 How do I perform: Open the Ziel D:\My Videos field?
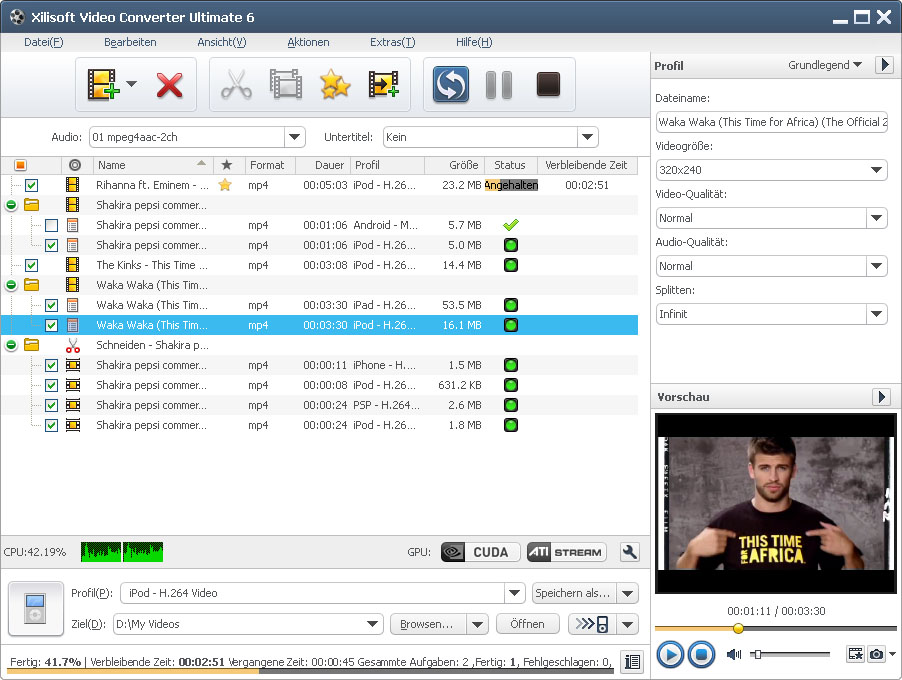point(248,624)
